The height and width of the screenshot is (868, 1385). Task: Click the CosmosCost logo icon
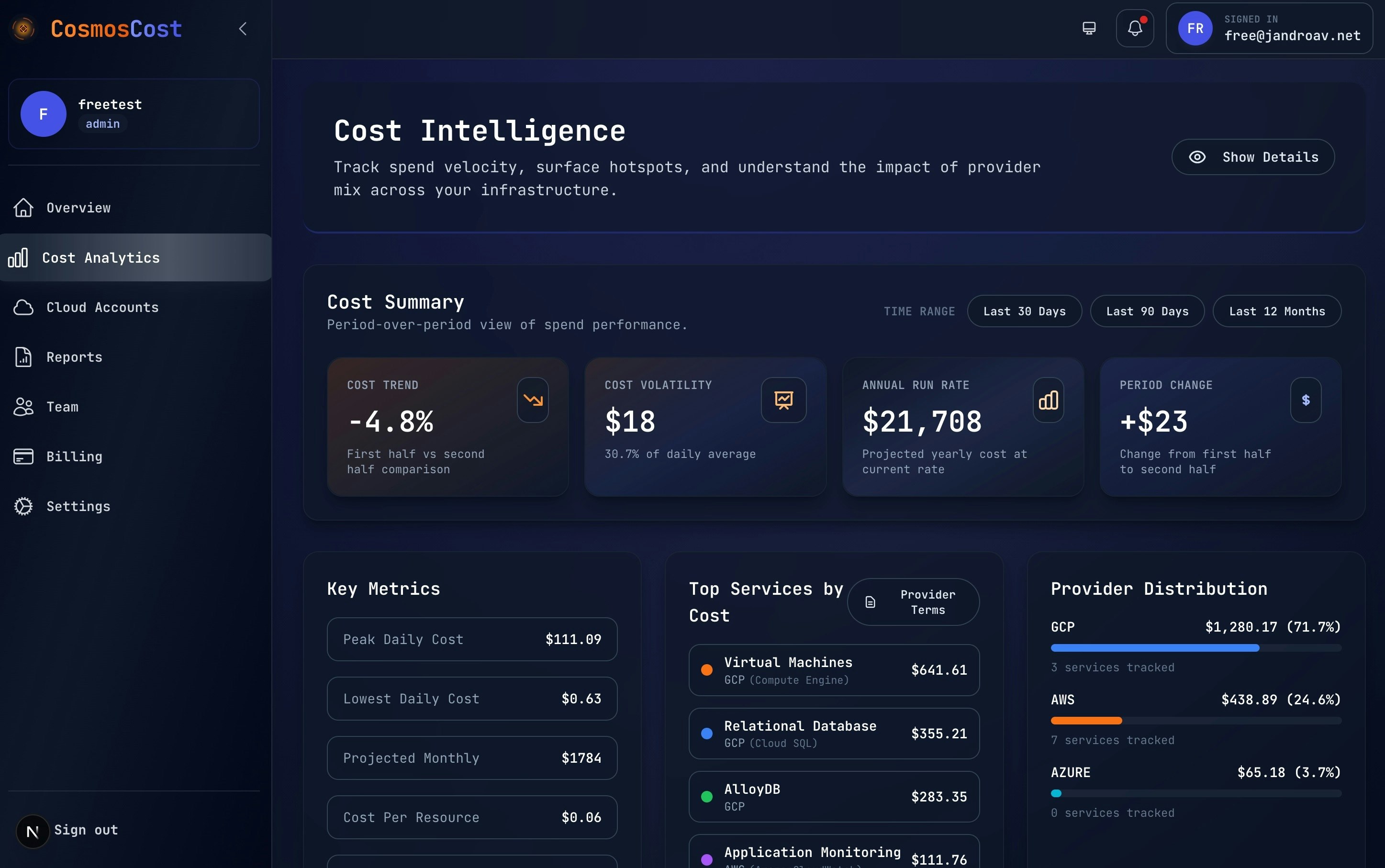pos(23,28)
